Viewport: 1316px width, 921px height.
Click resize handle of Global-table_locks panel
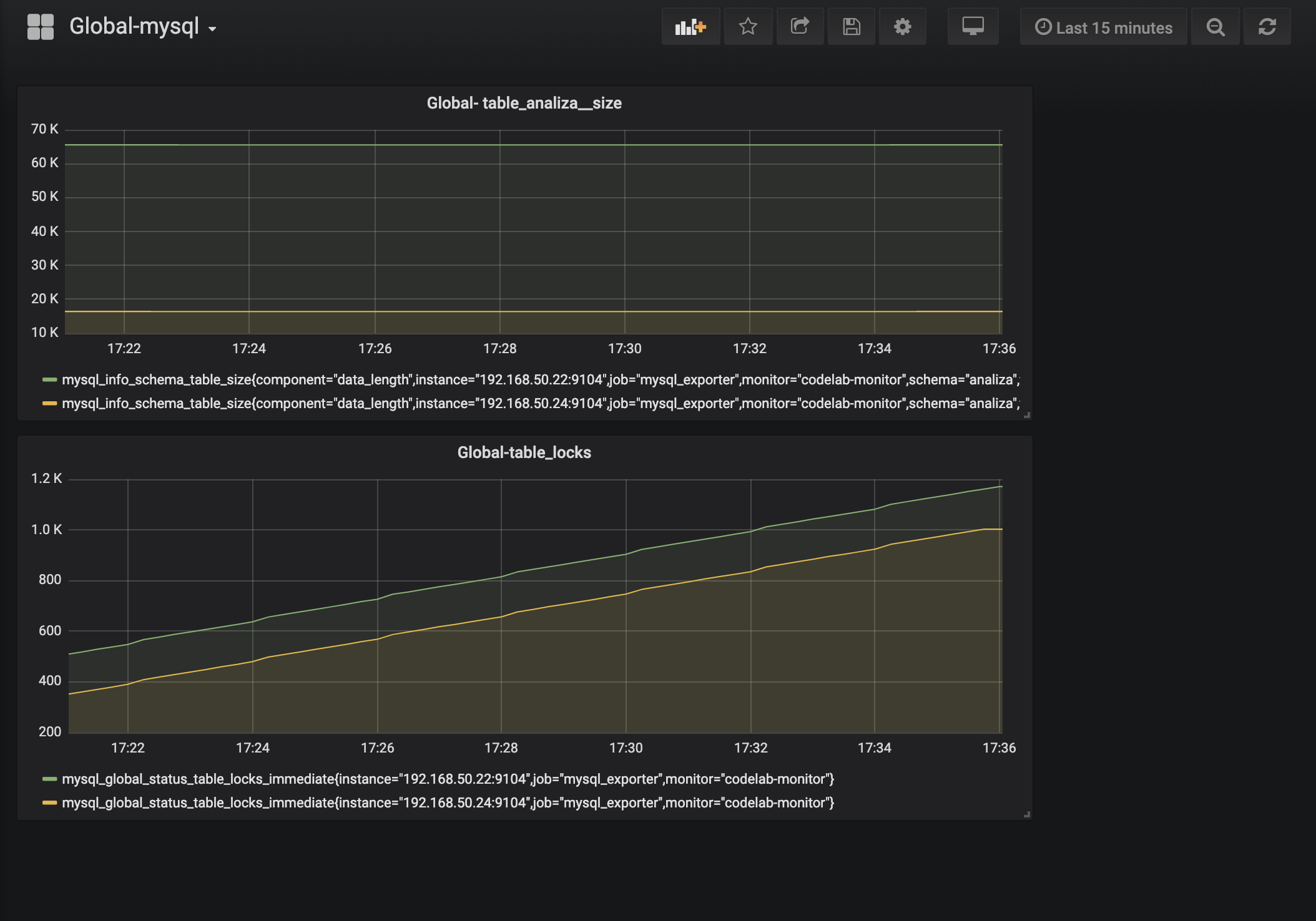tap(1027, 814)
